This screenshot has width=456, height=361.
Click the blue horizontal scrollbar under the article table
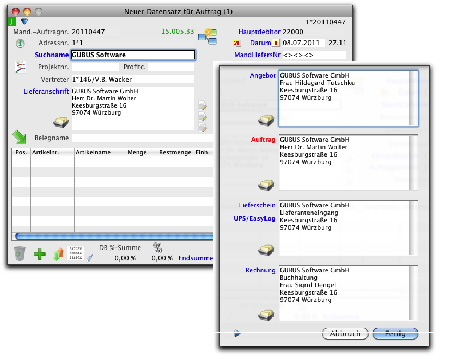(114, 236)
